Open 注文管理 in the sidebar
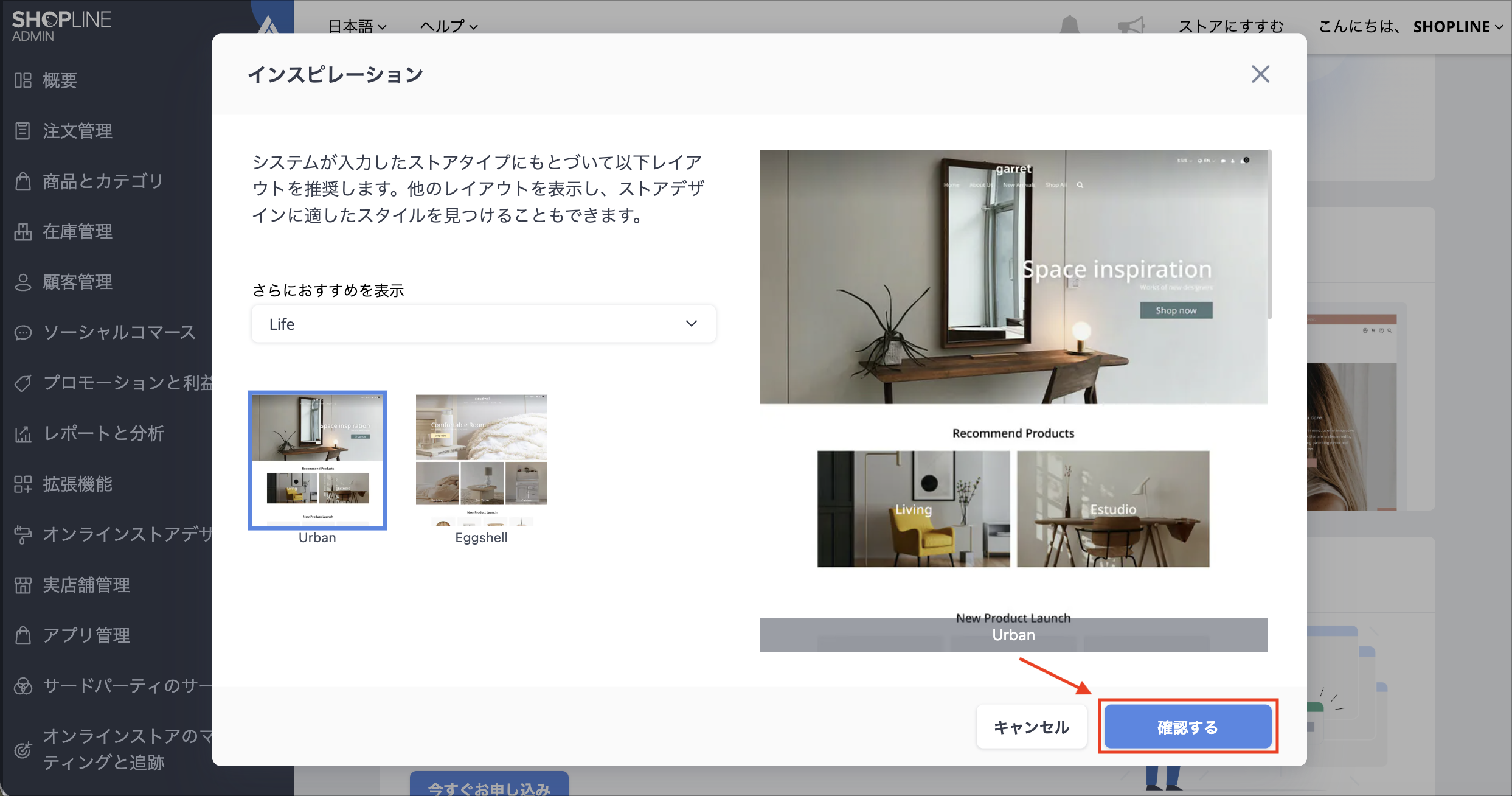Image resolution: width=1512 pixels, height=796 pixels. point(77,131)
